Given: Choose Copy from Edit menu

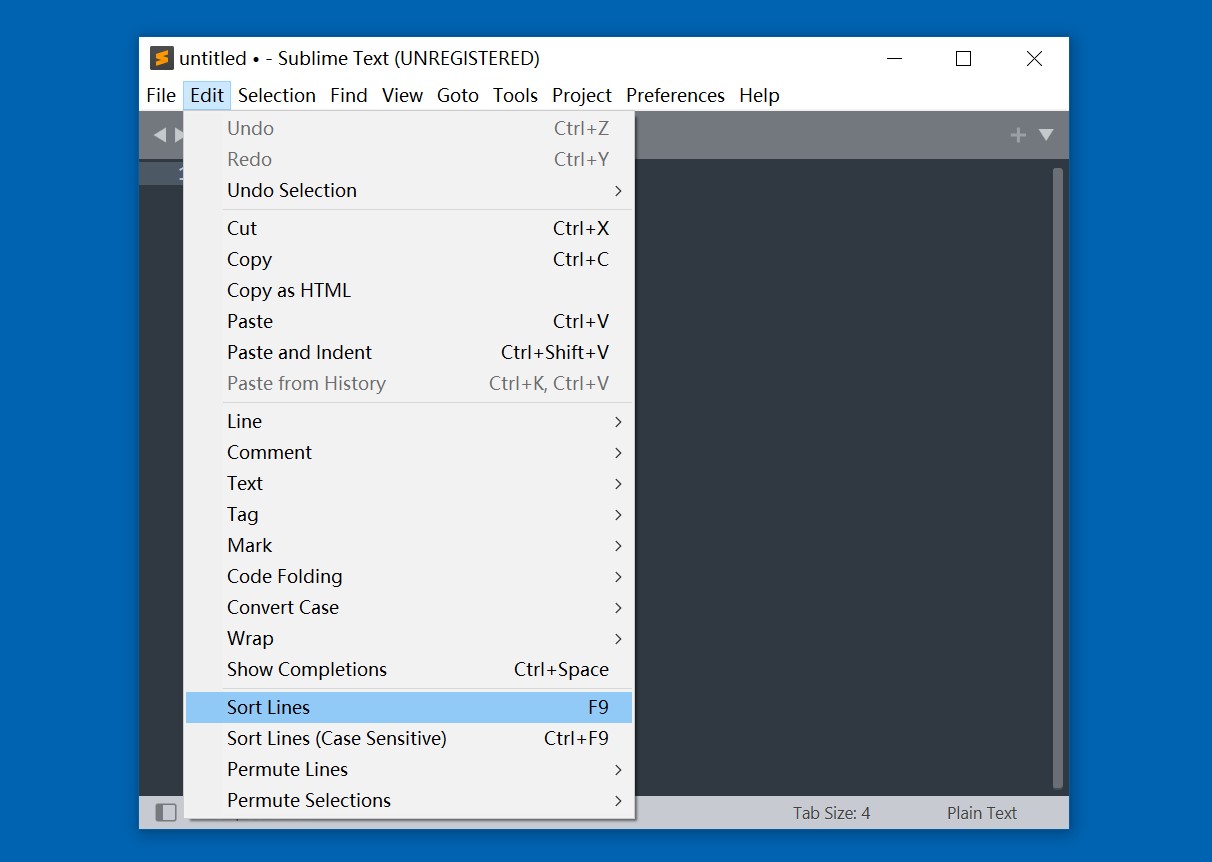Looking at the screenshot, I should click(409, 259).
